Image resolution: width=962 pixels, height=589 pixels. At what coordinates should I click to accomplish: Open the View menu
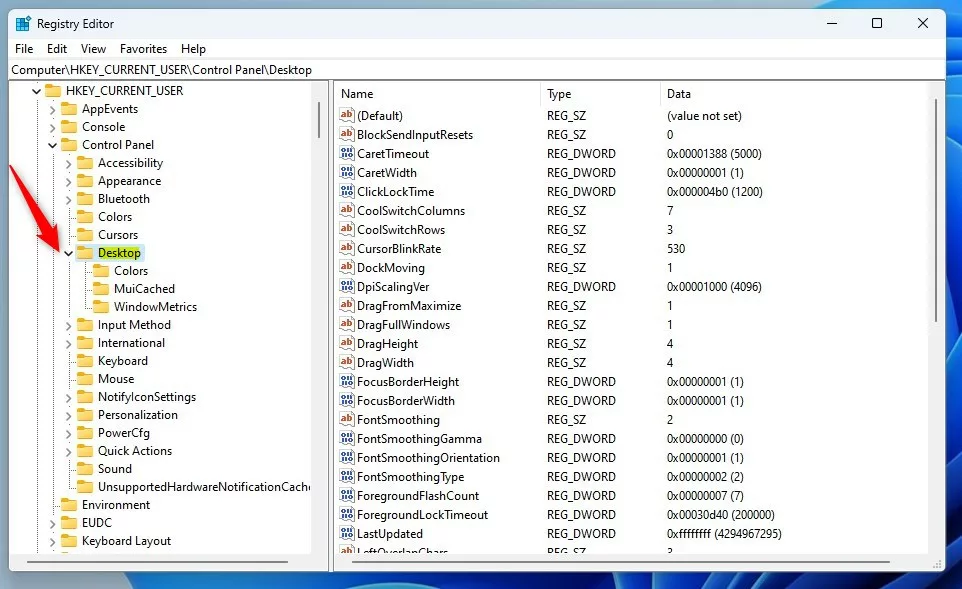(x=93, y=48)
